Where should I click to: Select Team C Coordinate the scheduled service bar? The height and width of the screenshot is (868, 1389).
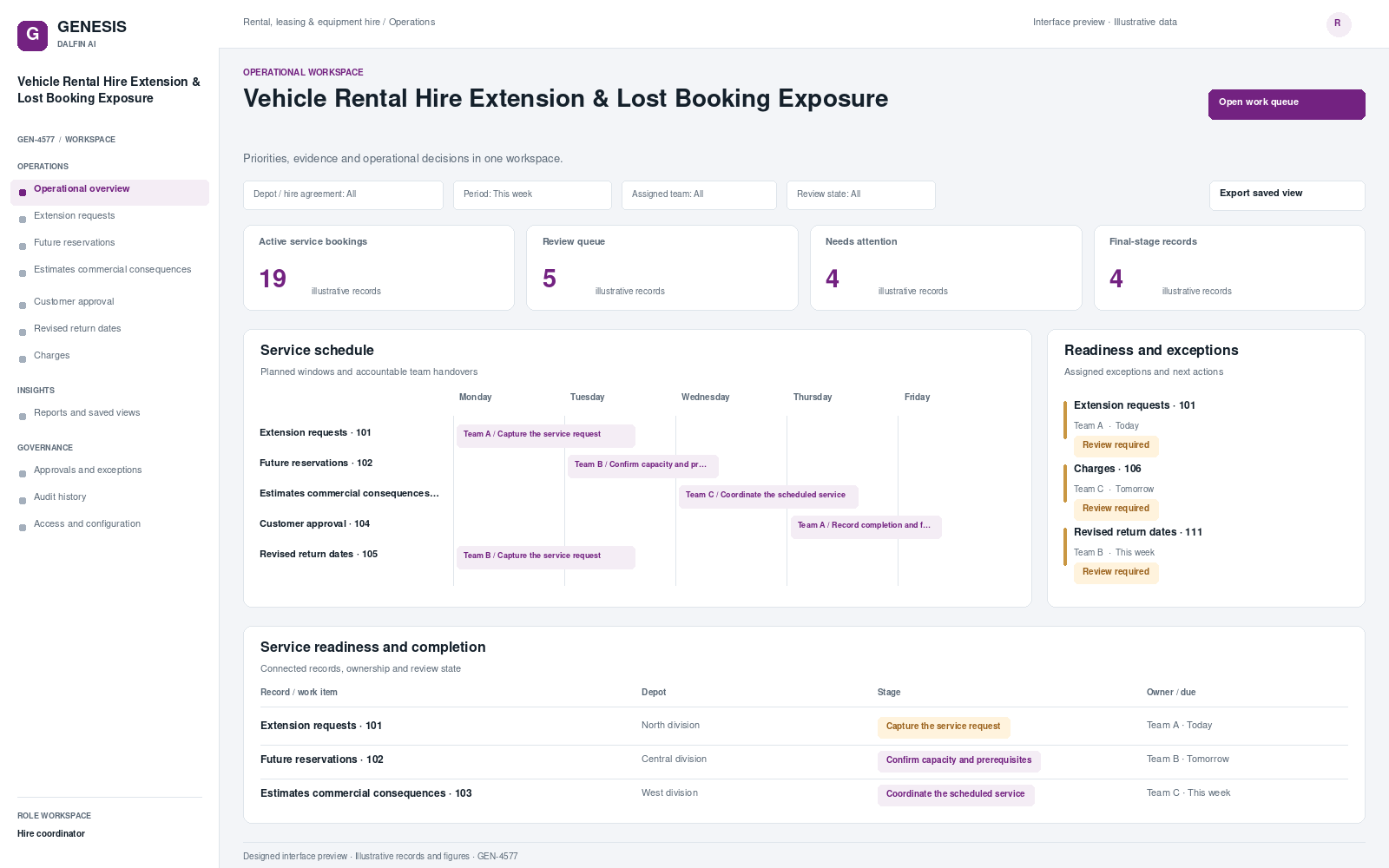click(768, 496)
